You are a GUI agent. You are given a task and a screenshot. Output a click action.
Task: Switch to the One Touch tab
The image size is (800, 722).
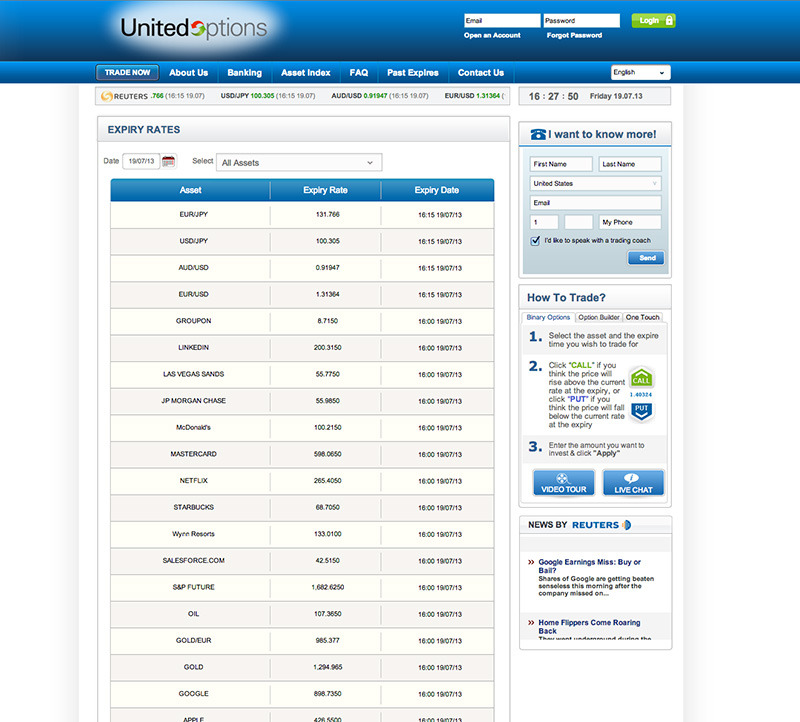coord(642,317)
